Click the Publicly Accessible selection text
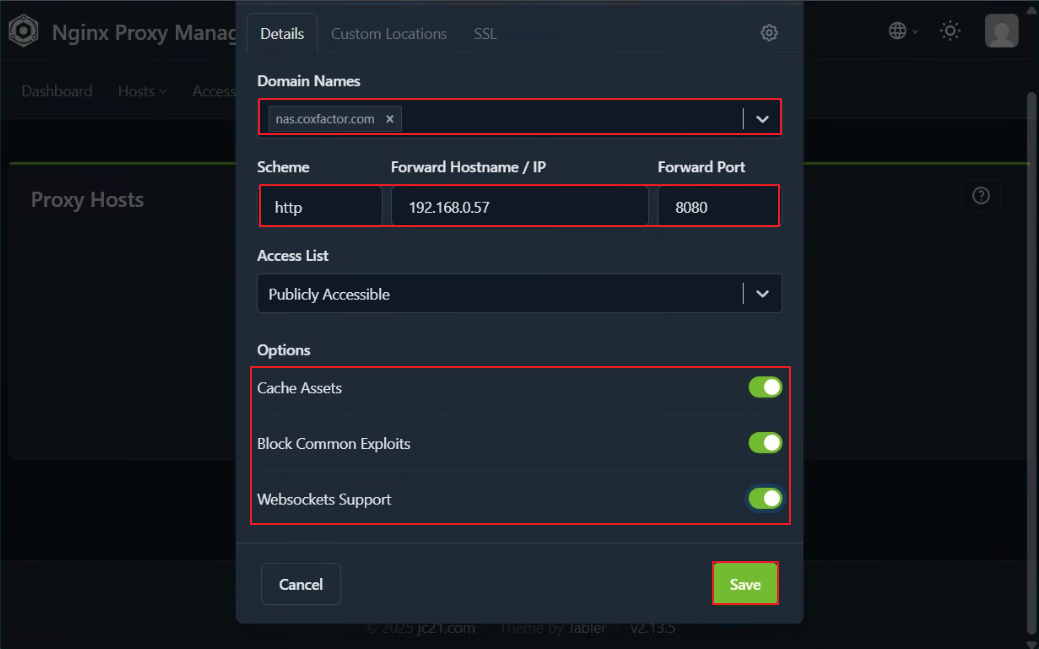Image resolution: width=1039 pixels, height=649 pixels. [x=329, y=294]
